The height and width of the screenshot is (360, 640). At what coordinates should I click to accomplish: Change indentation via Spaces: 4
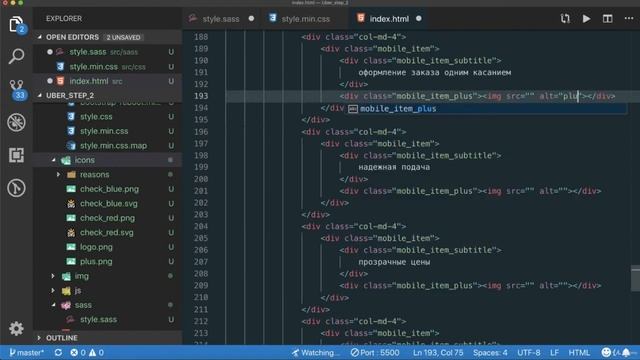(490, 353)
